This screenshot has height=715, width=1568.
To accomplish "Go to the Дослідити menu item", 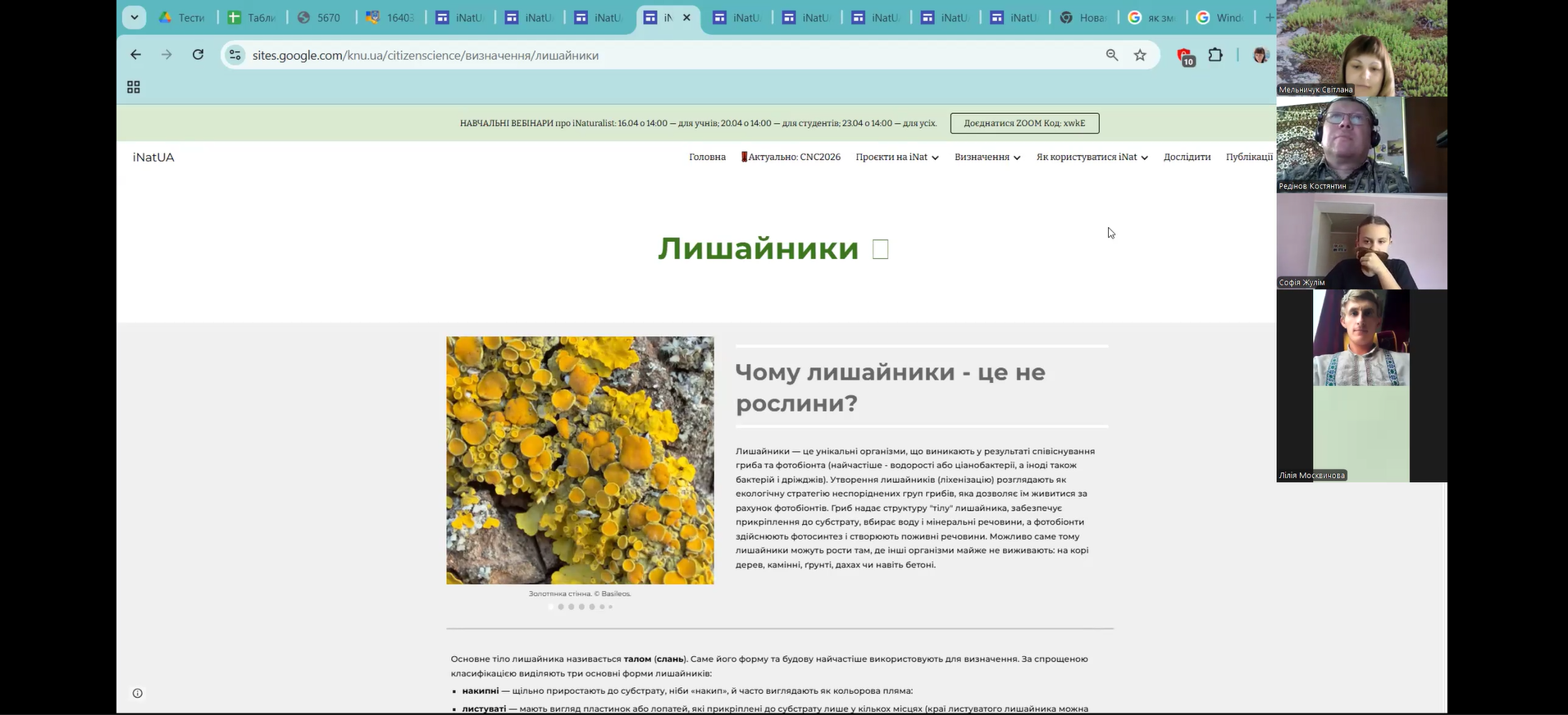I will 1187,157.
